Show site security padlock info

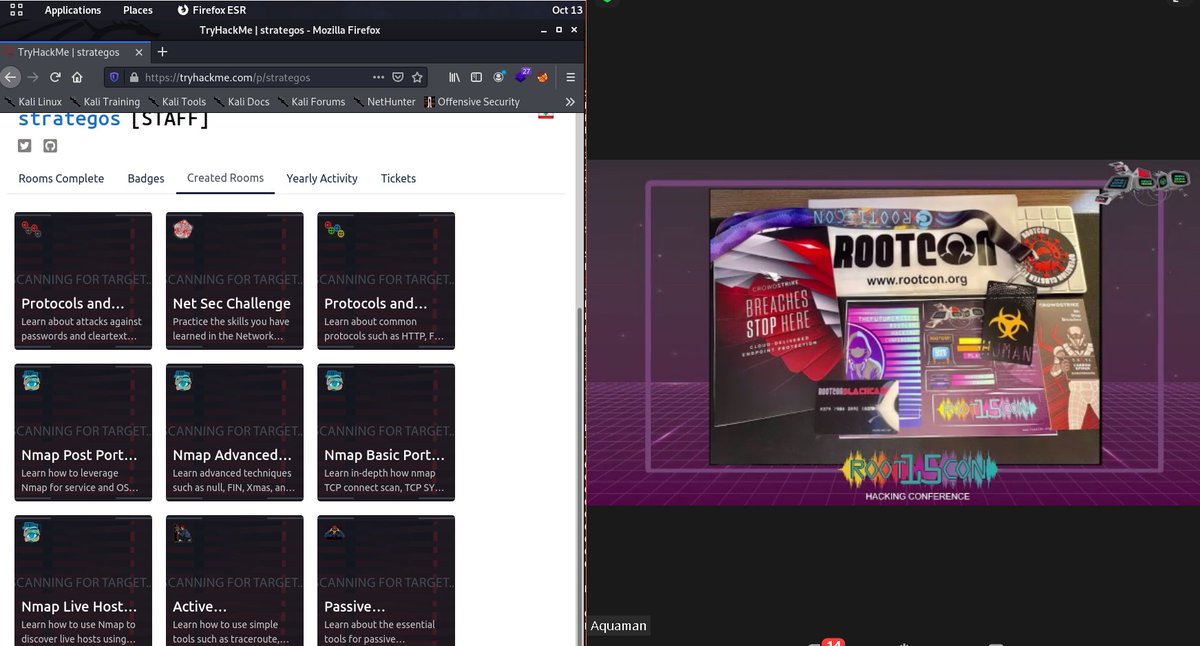coord(133,77)
